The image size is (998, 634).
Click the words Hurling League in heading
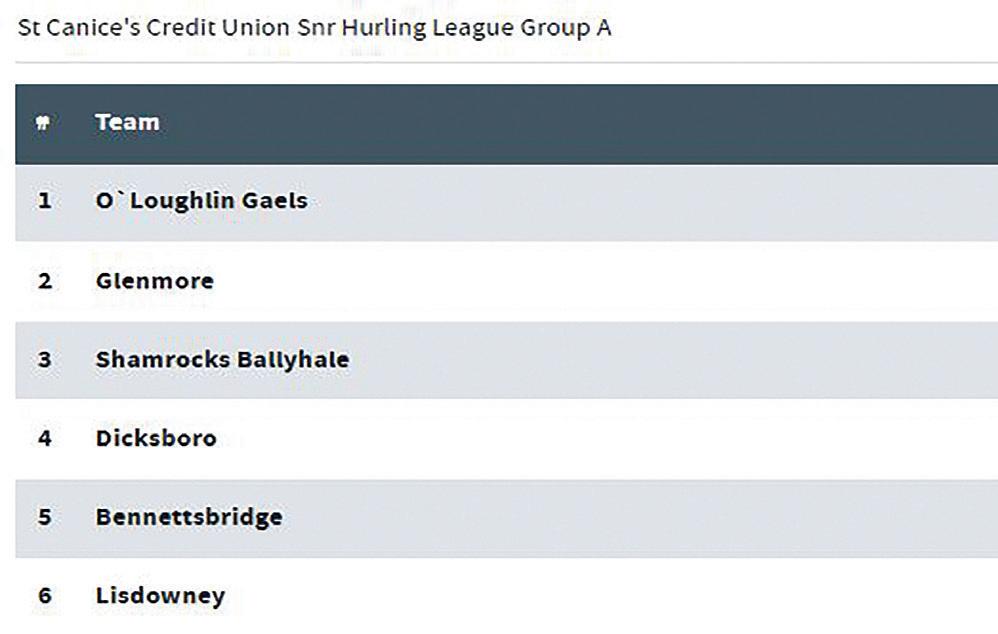(428, 29)
